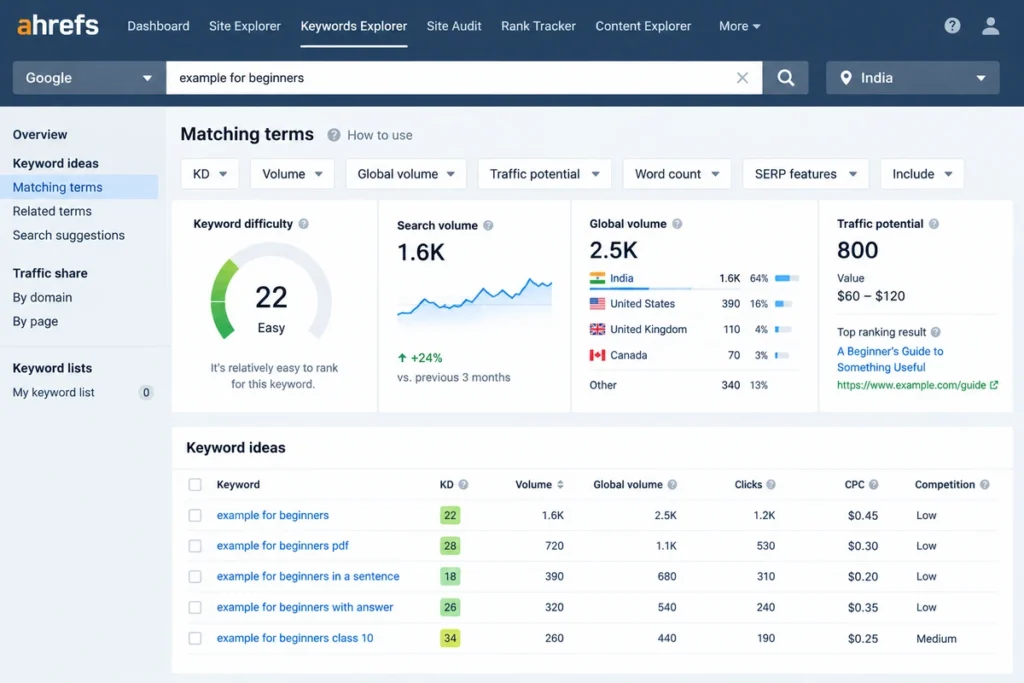Image resolution: width=1024 pixels, height=683 pixels.
Task: Open keyword 'example for beginners pdf'
Action: point(283,546)
